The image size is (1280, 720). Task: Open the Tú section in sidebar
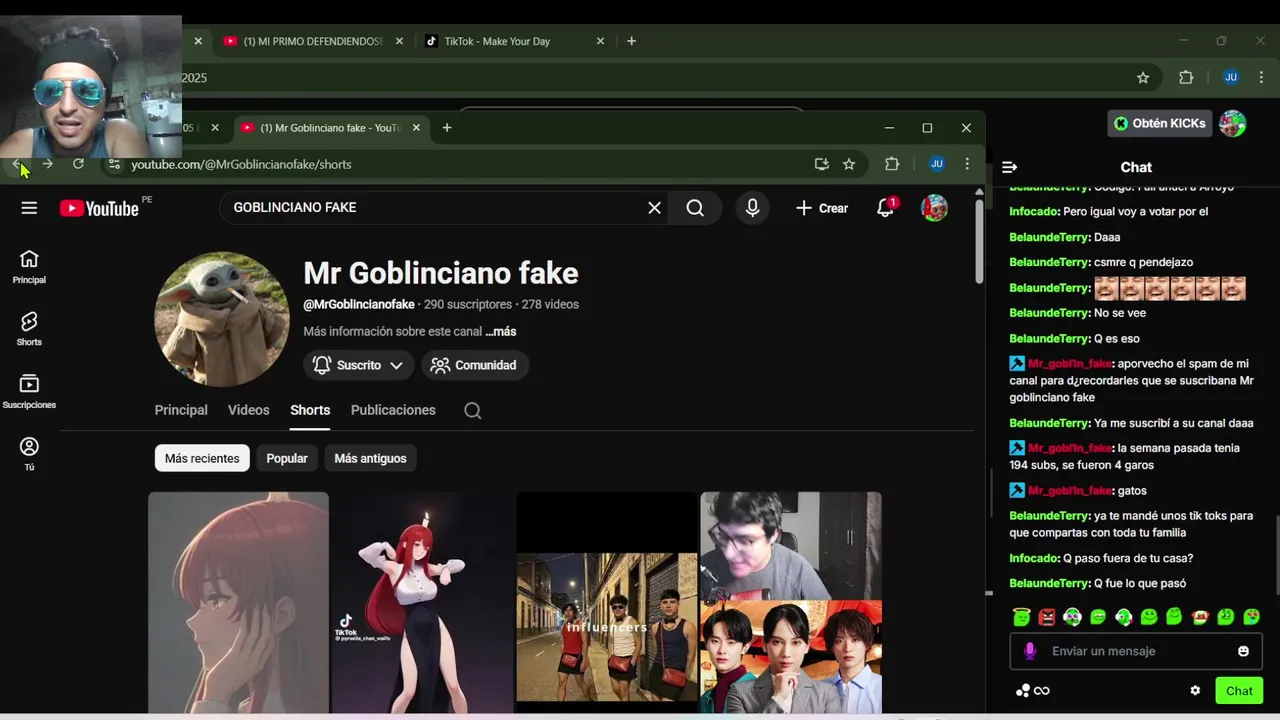pos(29,454)
